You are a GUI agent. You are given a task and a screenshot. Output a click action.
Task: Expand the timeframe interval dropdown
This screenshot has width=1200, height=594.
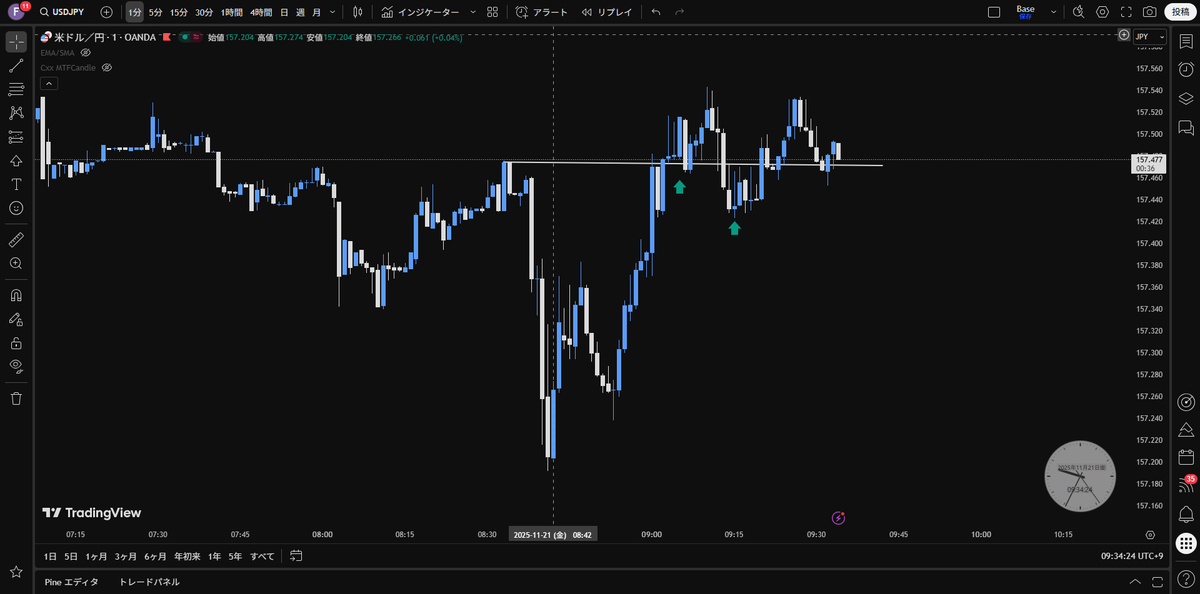(332, 12)
